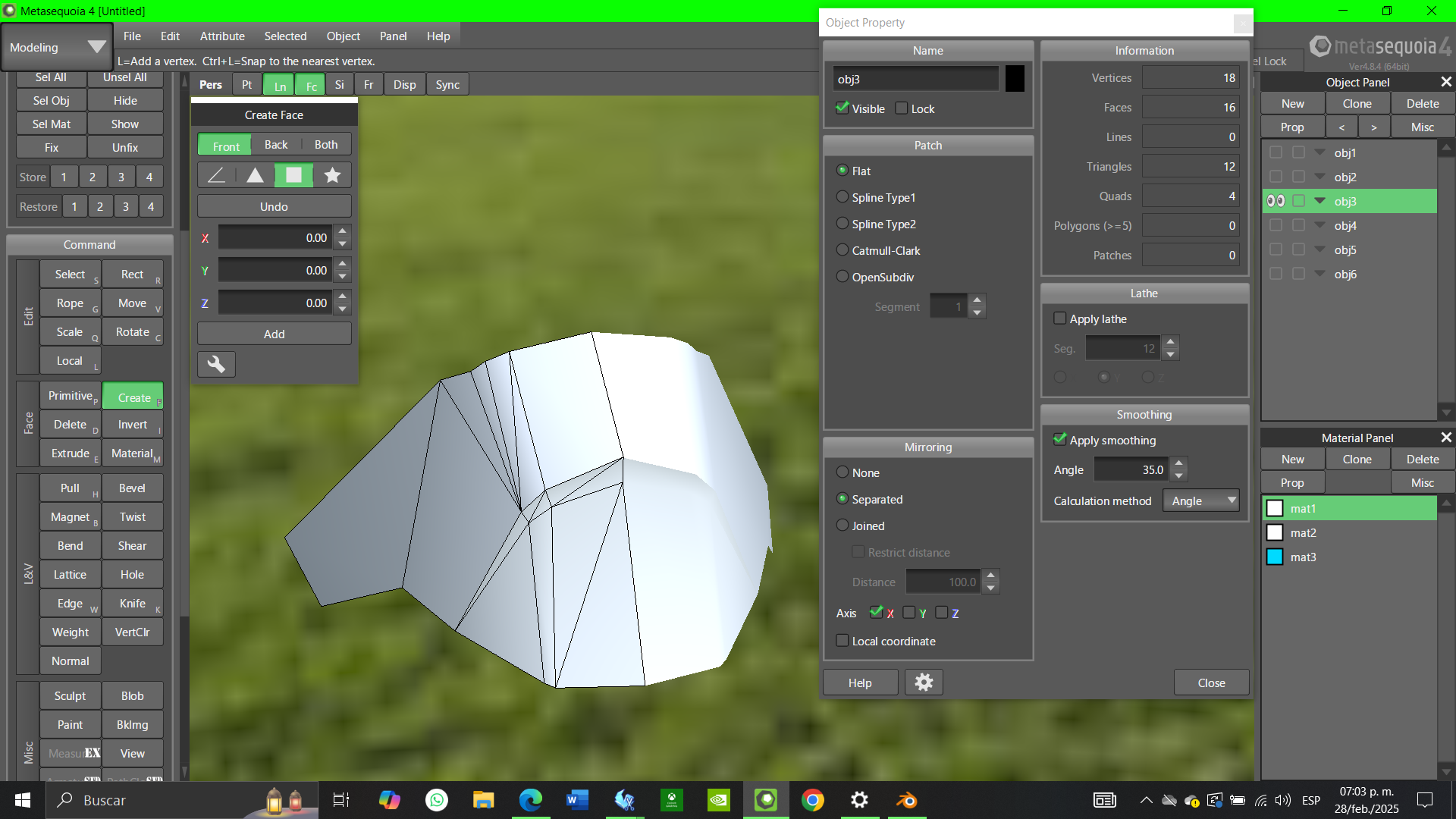Open the wrench settings in Create Face
Image resolution: width=1456 pixels, height=819 pixels.
(216, 365)
